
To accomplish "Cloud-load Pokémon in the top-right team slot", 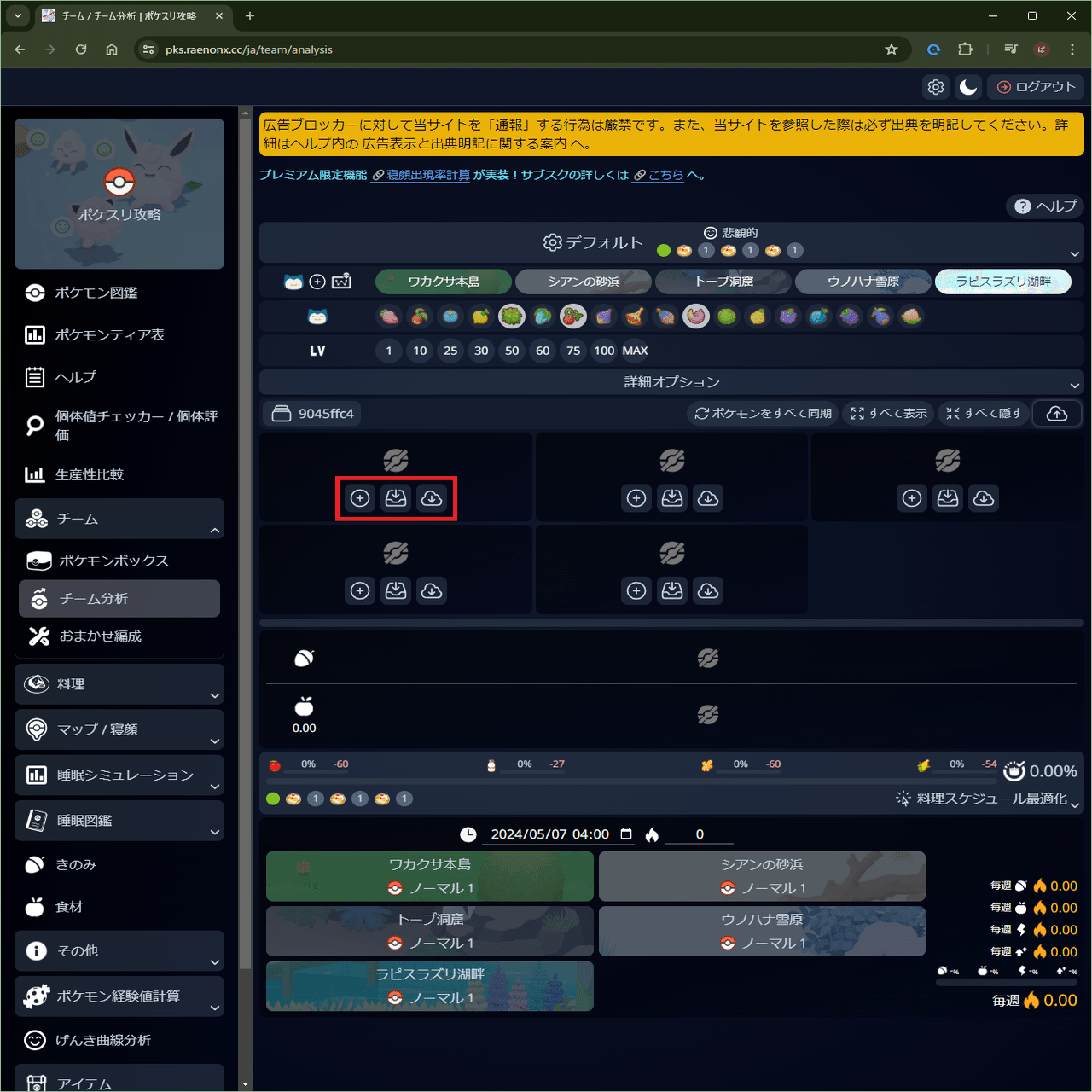I will tap(984, 498).
